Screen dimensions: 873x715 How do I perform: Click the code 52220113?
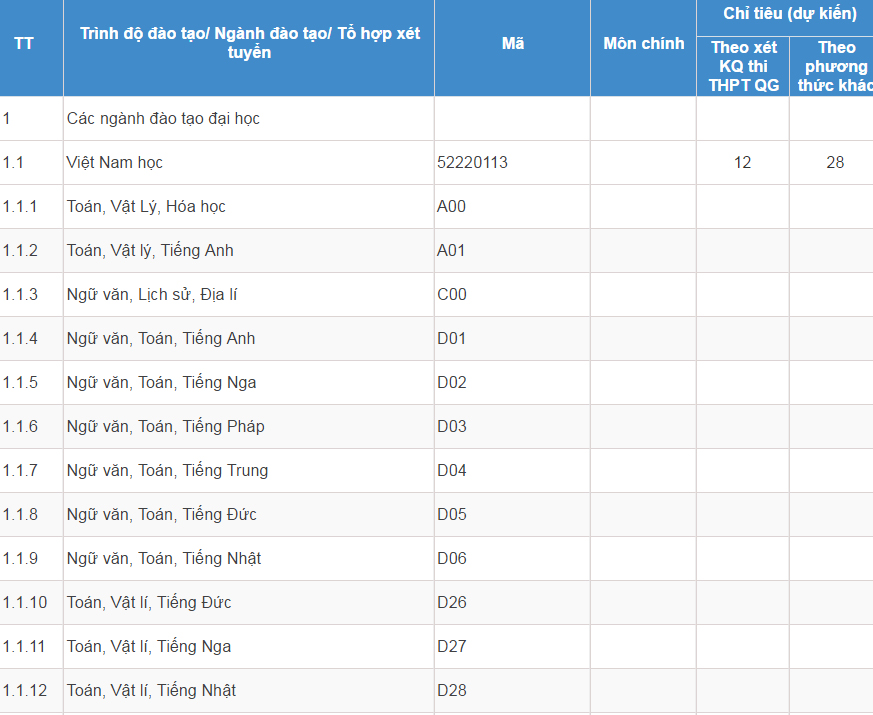pyautogui.click(x=472, y=163)
